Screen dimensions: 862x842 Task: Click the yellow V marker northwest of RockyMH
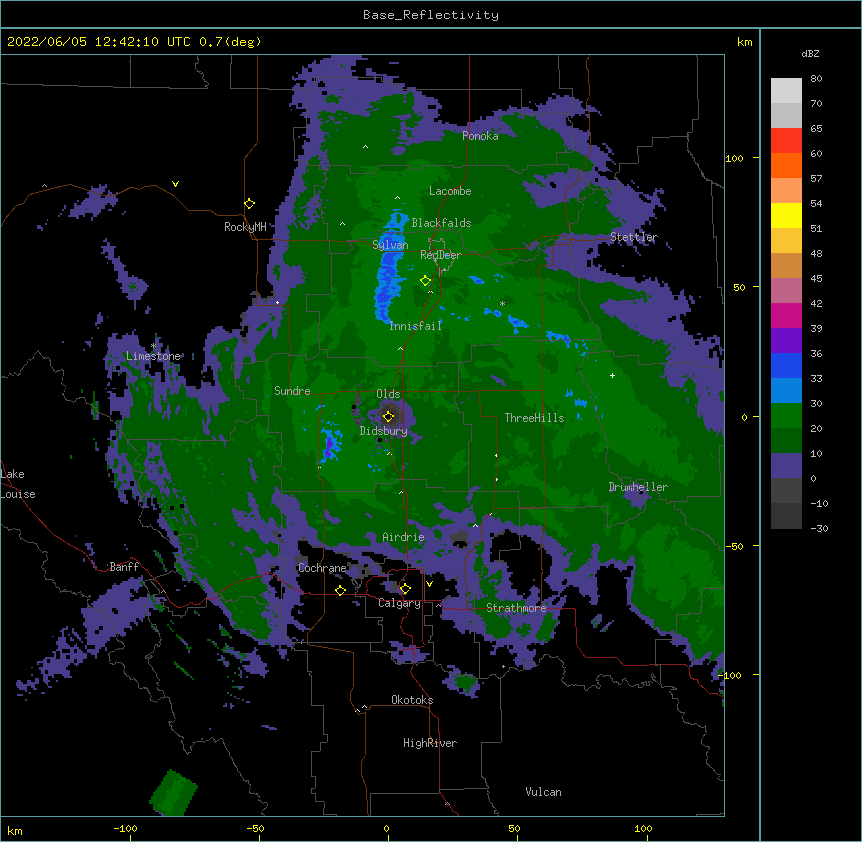[x=175, y=184]
